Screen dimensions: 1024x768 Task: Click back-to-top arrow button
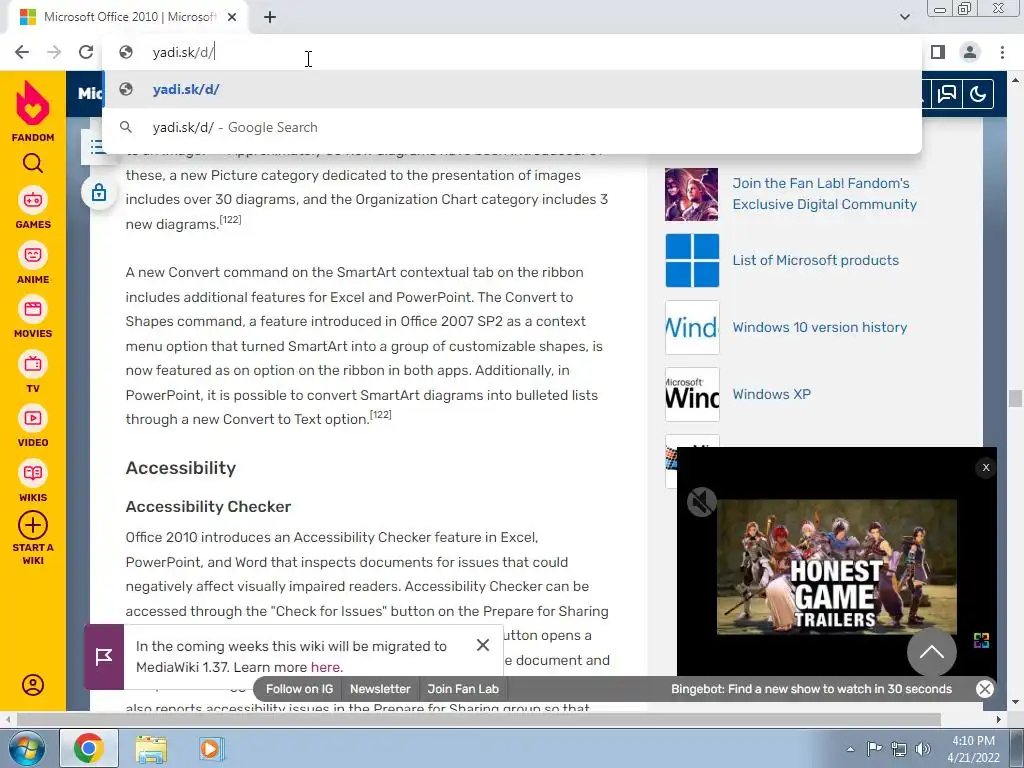[x=932, y=652]
